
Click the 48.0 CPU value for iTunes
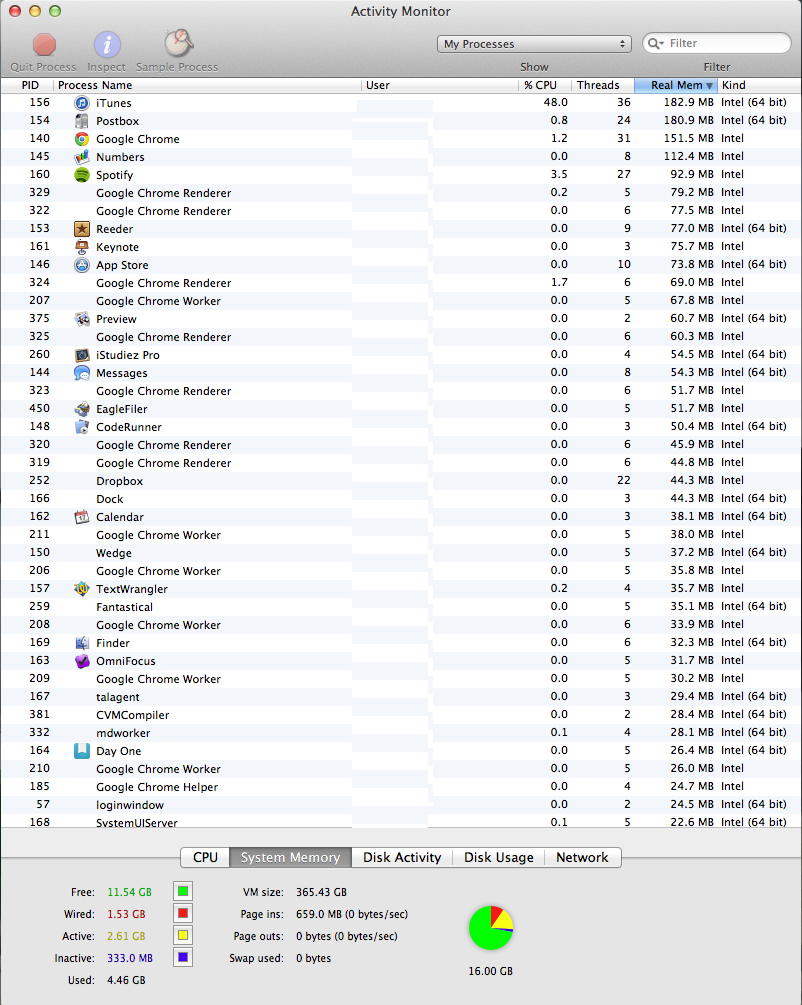pos(555,103)
